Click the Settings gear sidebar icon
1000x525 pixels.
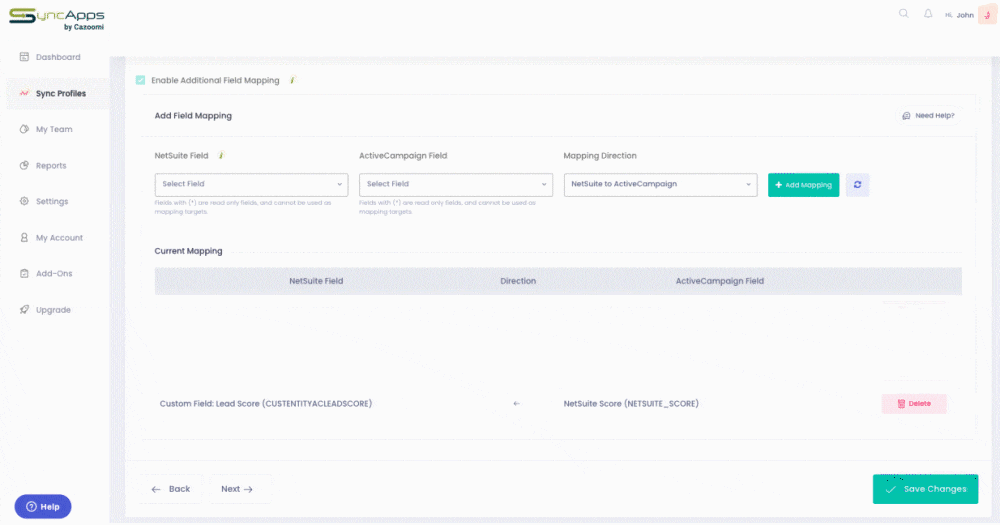click(x=24, y=201)
